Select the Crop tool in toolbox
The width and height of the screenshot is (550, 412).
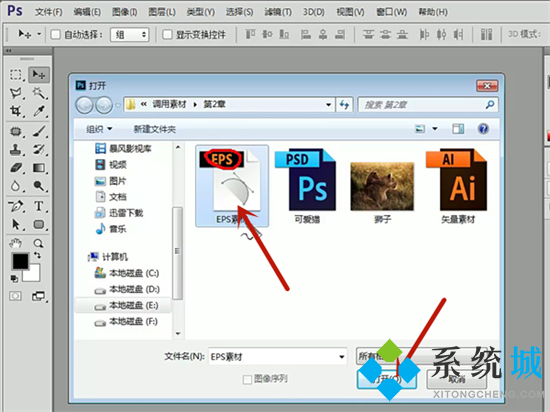pos(15,111)
